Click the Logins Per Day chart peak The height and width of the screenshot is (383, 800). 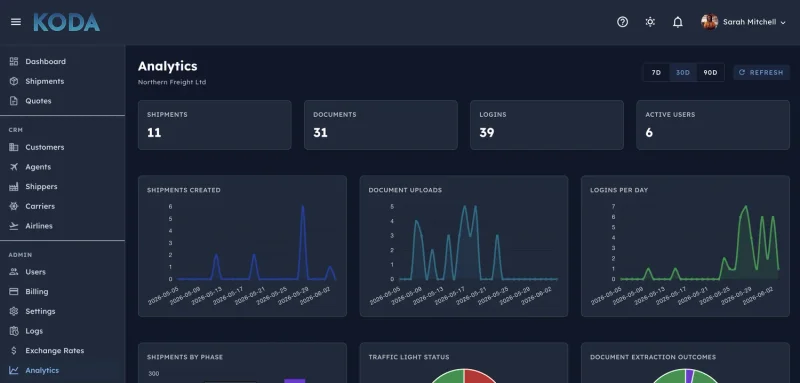click(746, 207)
